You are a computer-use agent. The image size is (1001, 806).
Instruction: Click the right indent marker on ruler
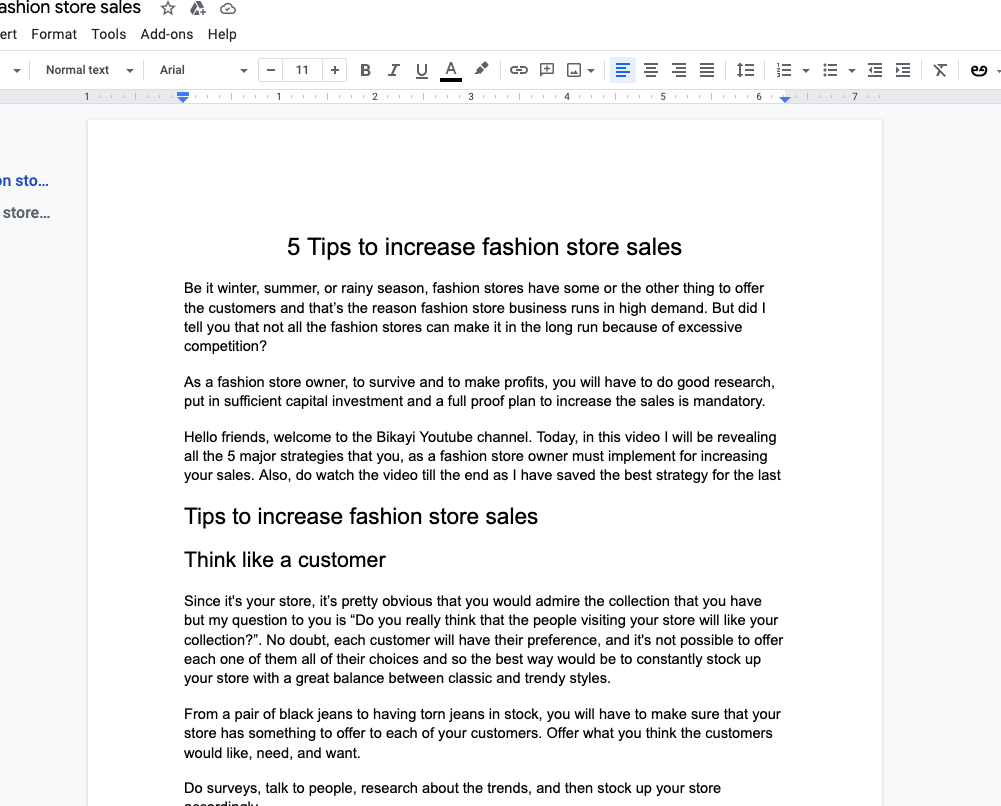click(x=785, y=99)
